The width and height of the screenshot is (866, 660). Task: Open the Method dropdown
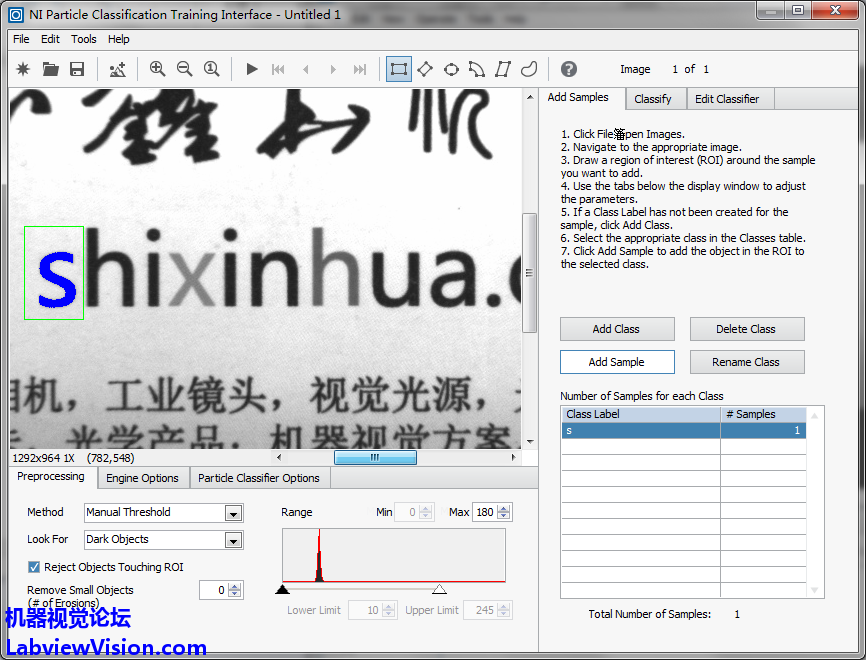click(233, 513)
